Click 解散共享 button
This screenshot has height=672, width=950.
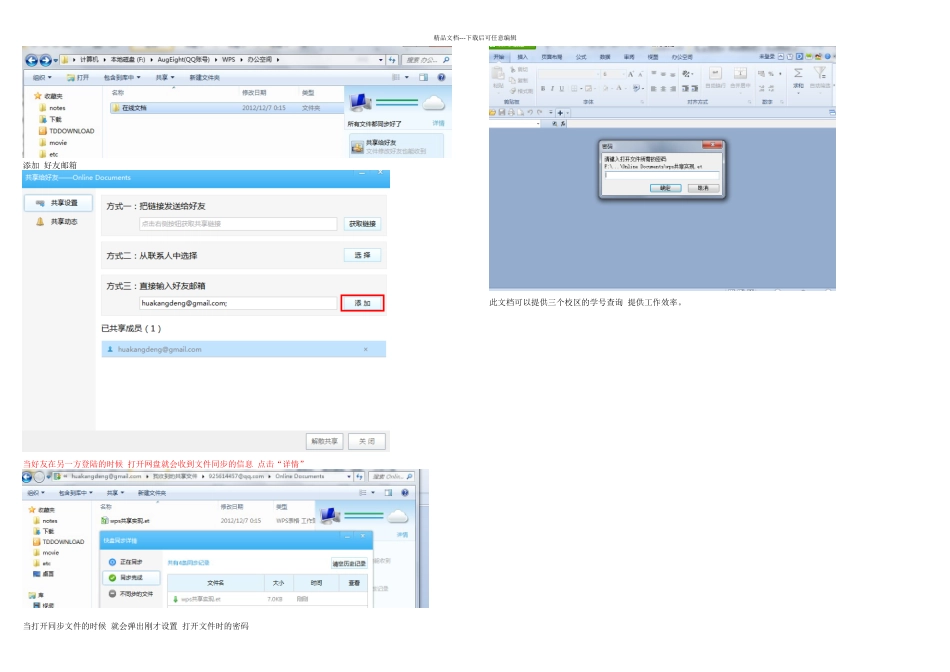[325, 441]
